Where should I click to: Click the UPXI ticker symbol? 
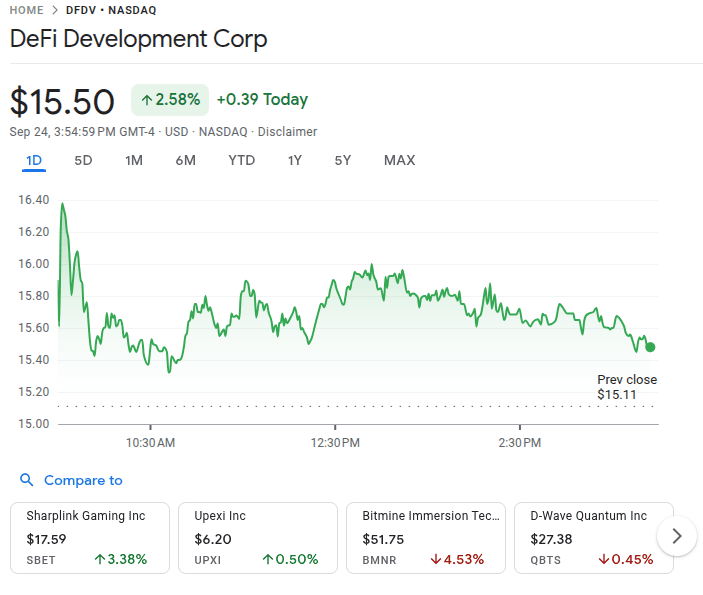pyautogui.click(x=208, y=560)
